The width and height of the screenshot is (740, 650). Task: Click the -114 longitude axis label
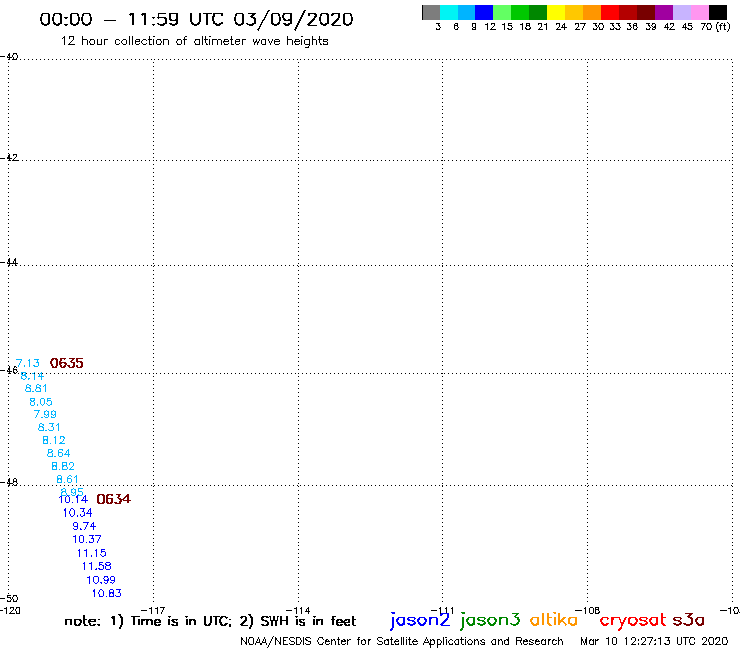[x=298, y=610]
